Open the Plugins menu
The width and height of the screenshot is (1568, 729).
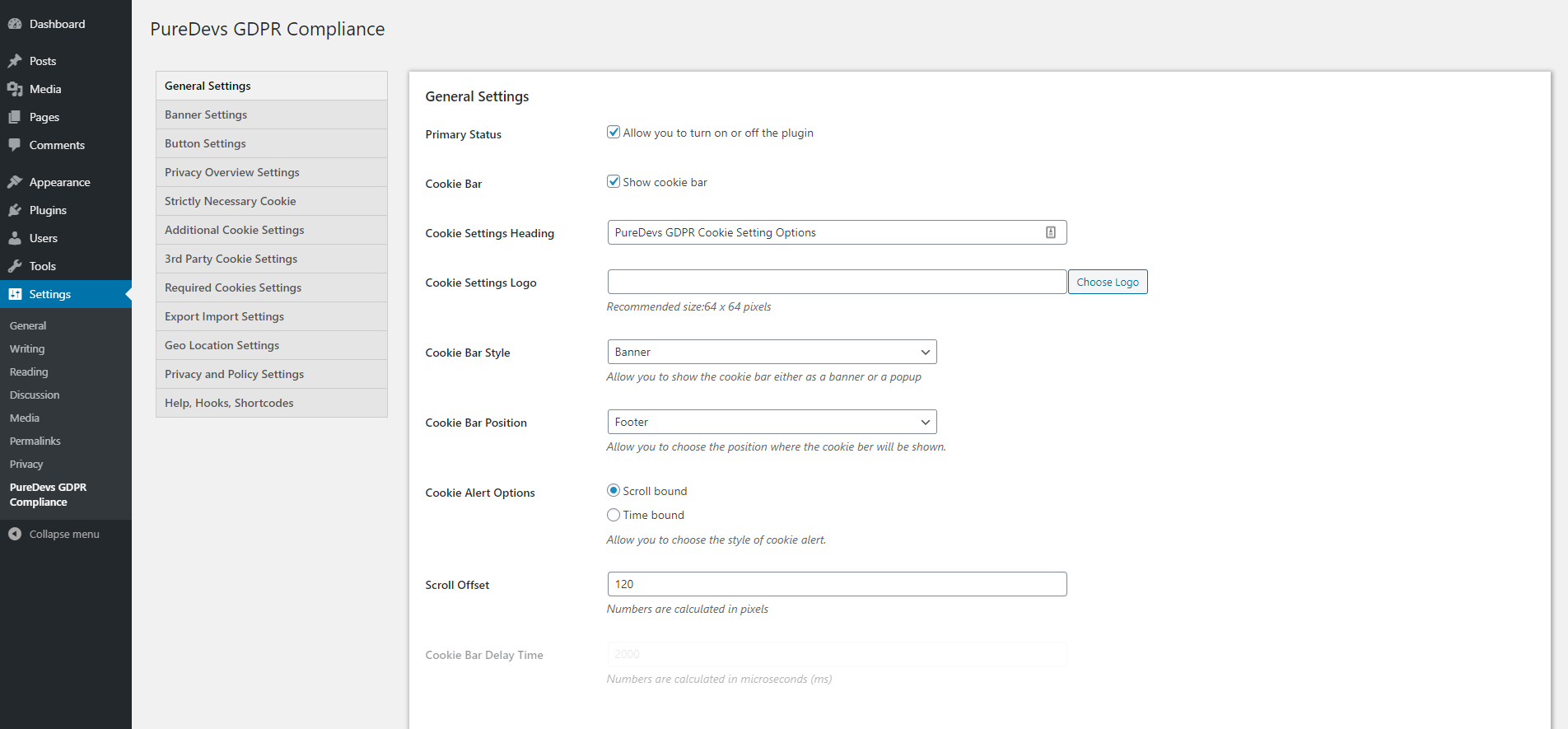click(66, 210)
